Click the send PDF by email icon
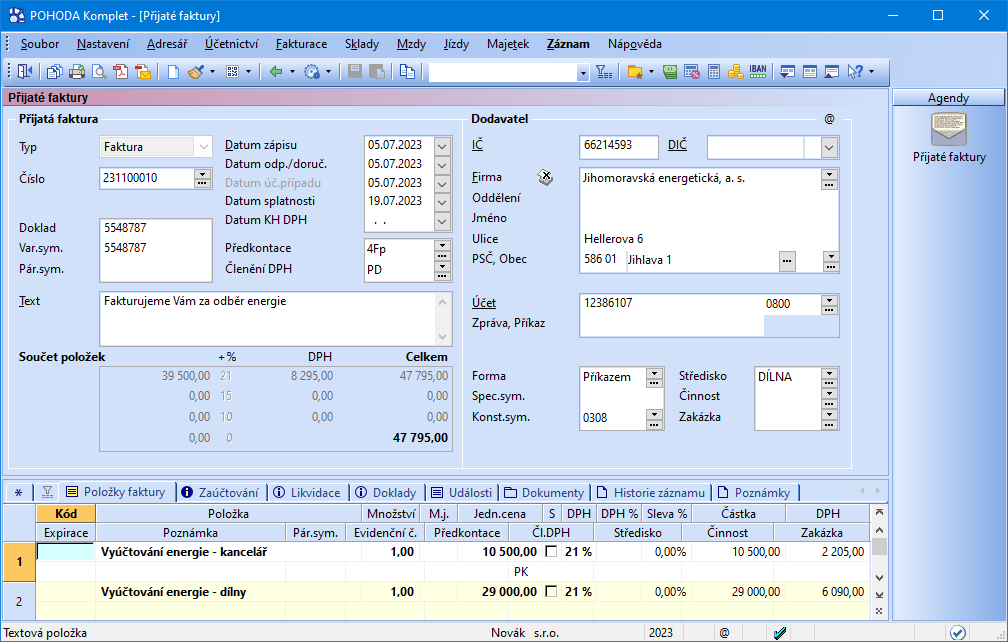1008x642 pixels. [x=143, y=71]
